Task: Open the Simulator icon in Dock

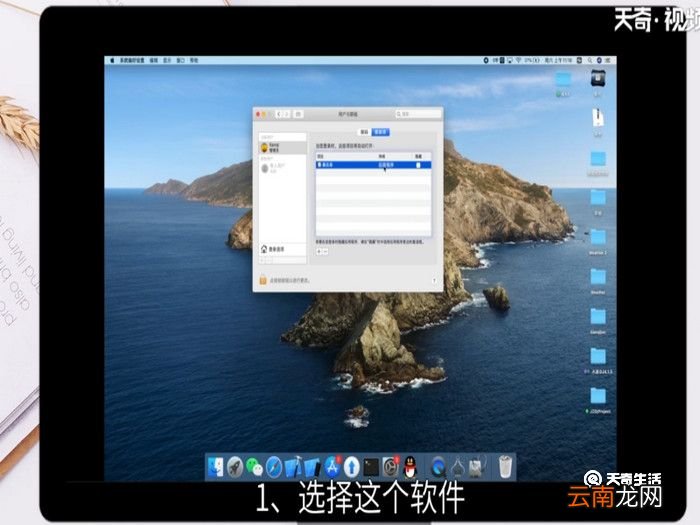Action: (312, 467)
